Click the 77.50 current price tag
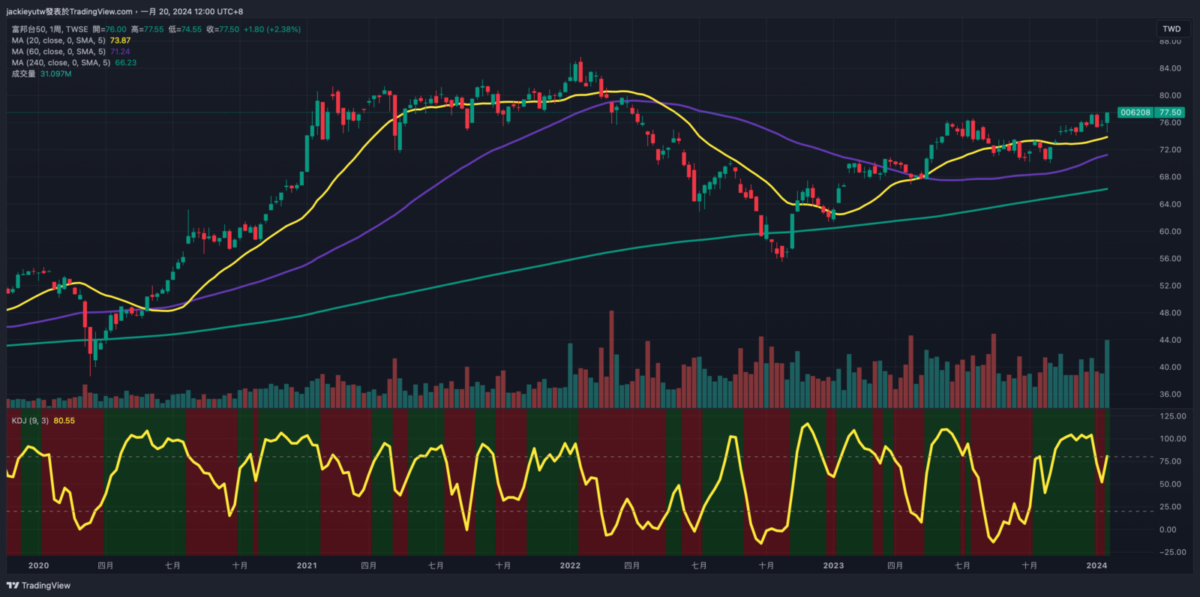This screenshot has height=597, width=1200. [x=1171, y=113]
